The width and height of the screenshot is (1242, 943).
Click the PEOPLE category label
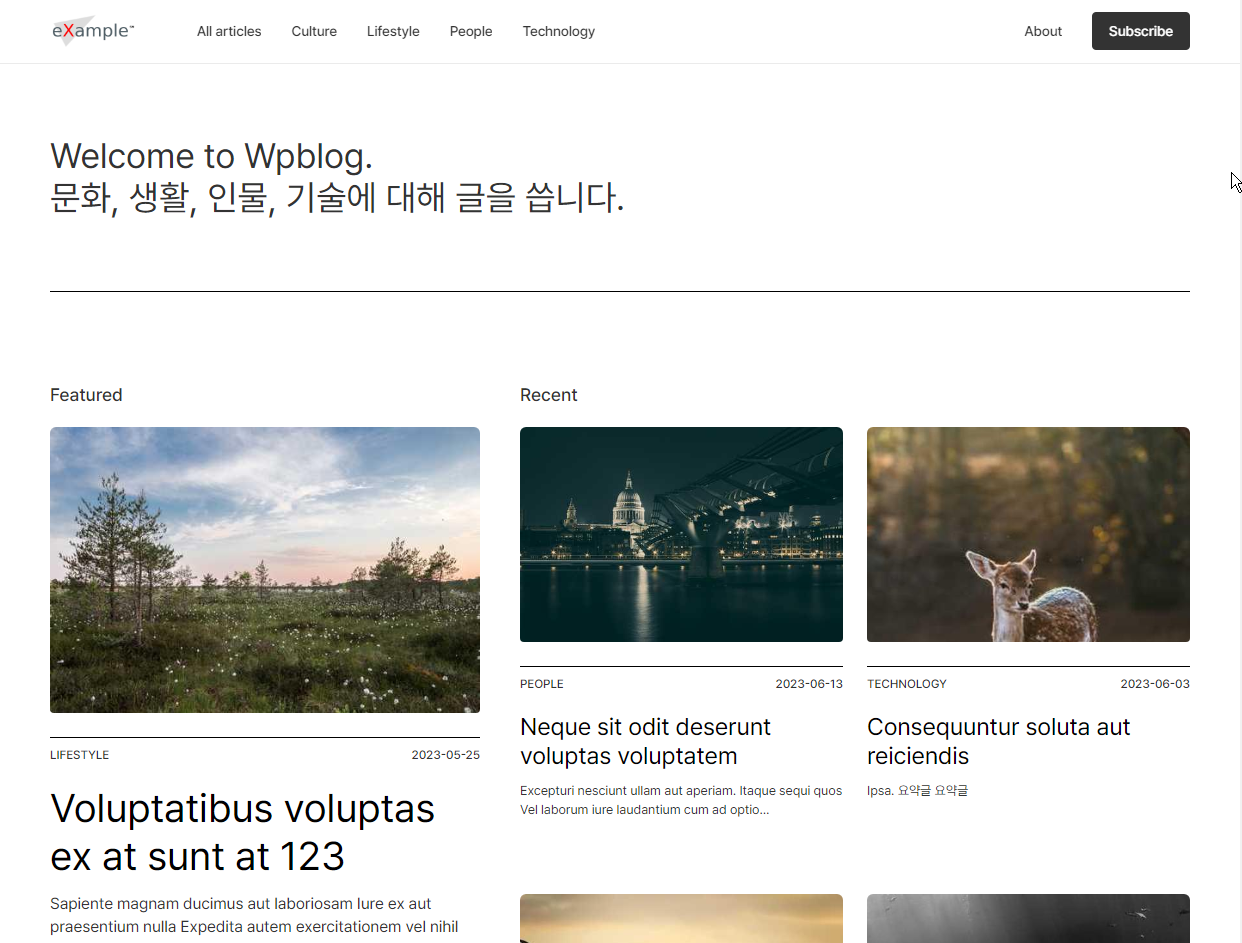pos(542,684)
